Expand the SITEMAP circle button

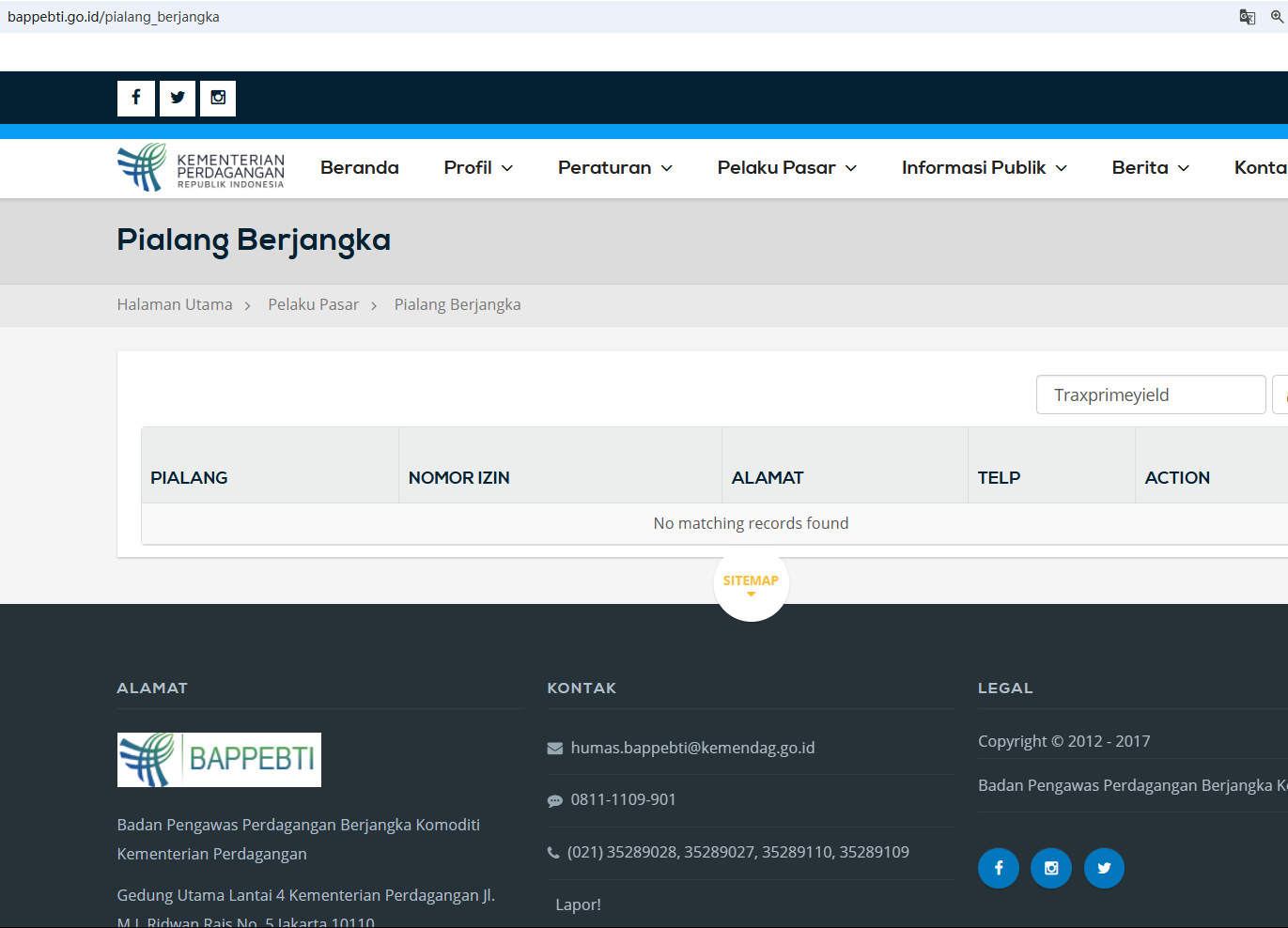(751, 583)
